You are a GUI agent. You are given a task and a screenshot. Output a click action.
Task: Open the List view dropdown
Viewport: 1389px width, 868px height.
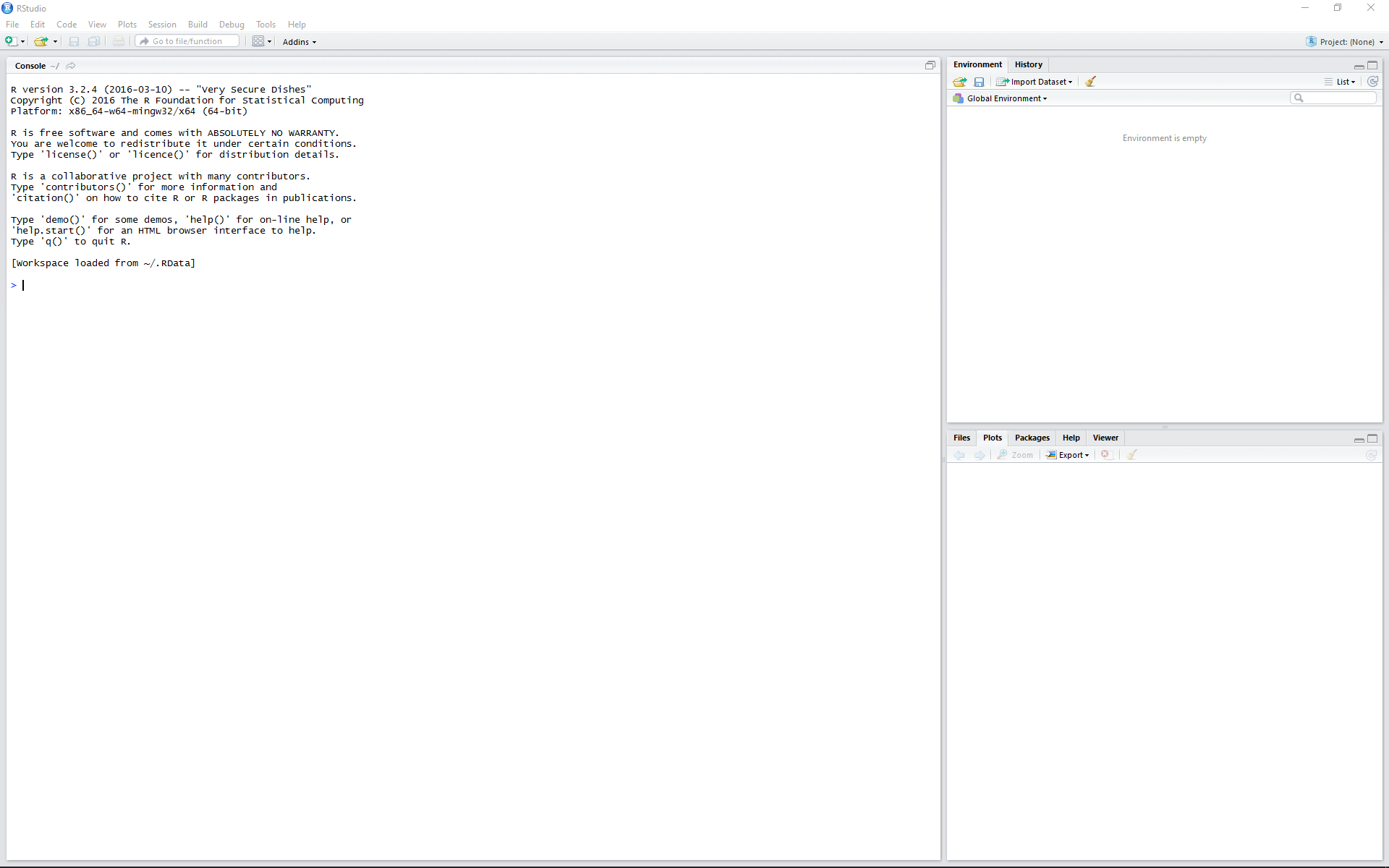1345,82
